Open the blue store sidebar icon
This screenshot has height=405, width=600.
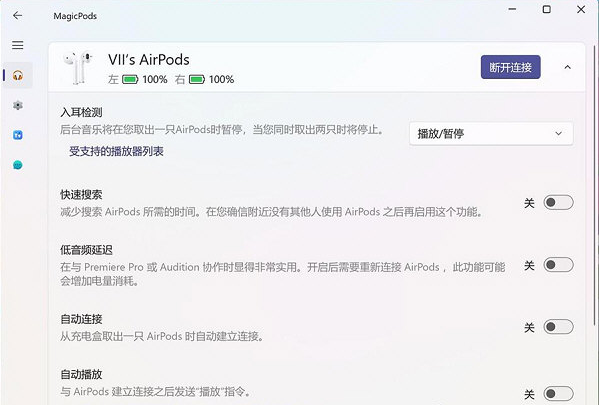click(18, 135)
